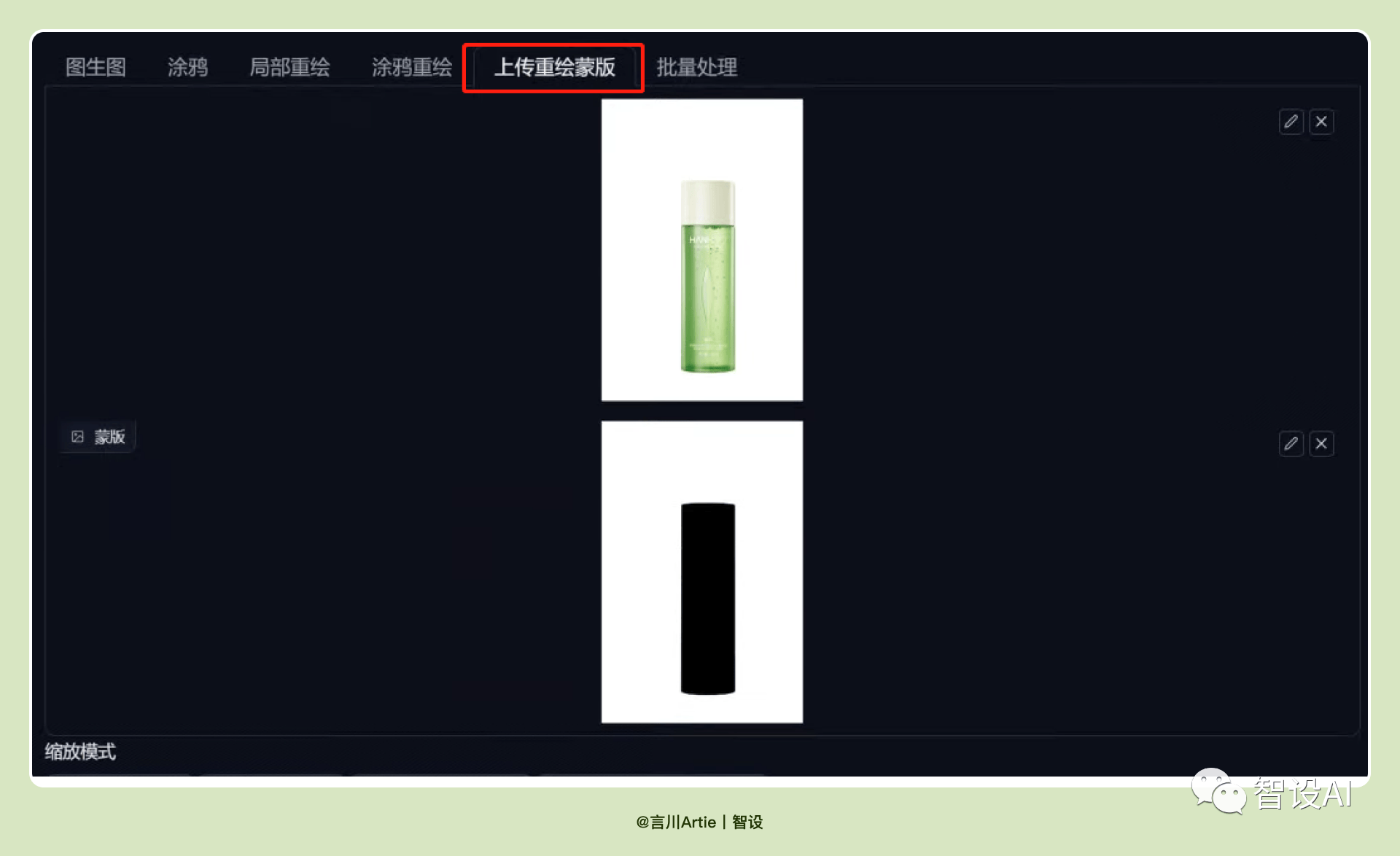1400x856 pixels.
Task: Click the highlighted 上传重绘蒙版 tab
Action: coord(554,67)
